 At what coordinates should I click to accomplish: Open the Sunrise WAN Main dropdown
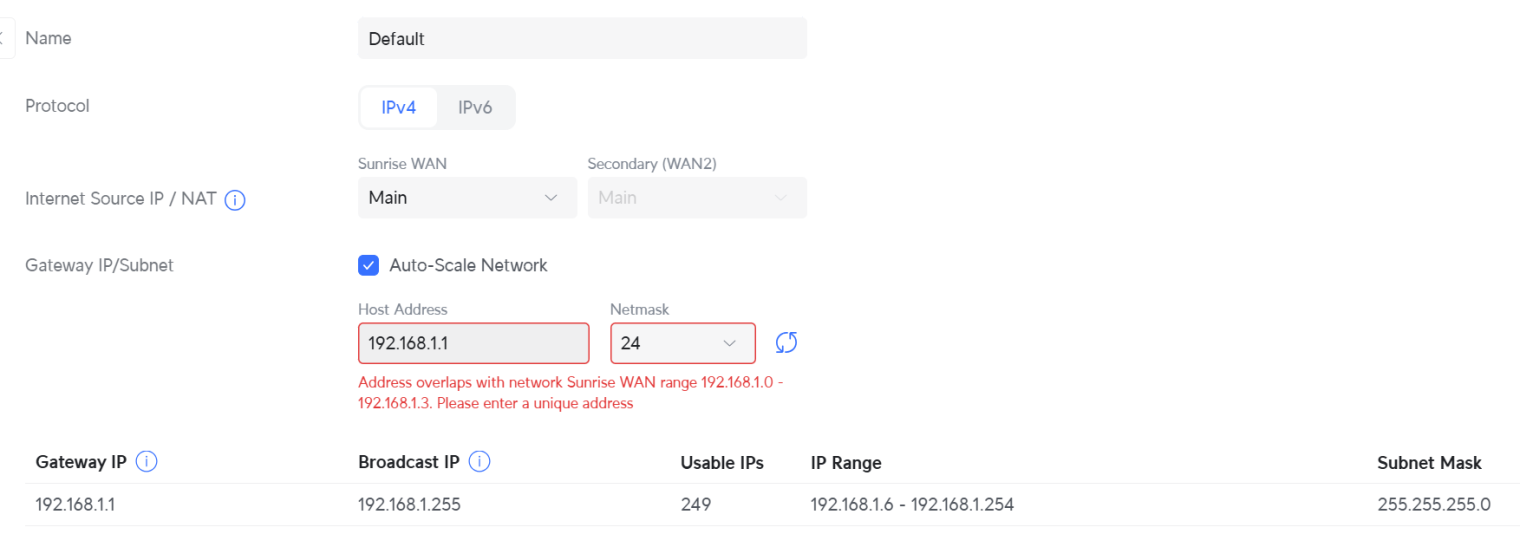[466, 198]
